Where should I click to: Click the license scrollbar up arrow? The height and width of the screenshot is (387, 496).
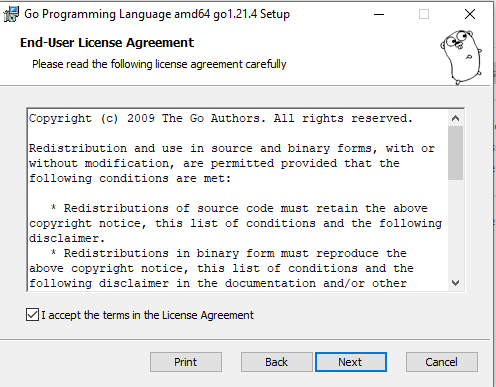tap(455, 118)
